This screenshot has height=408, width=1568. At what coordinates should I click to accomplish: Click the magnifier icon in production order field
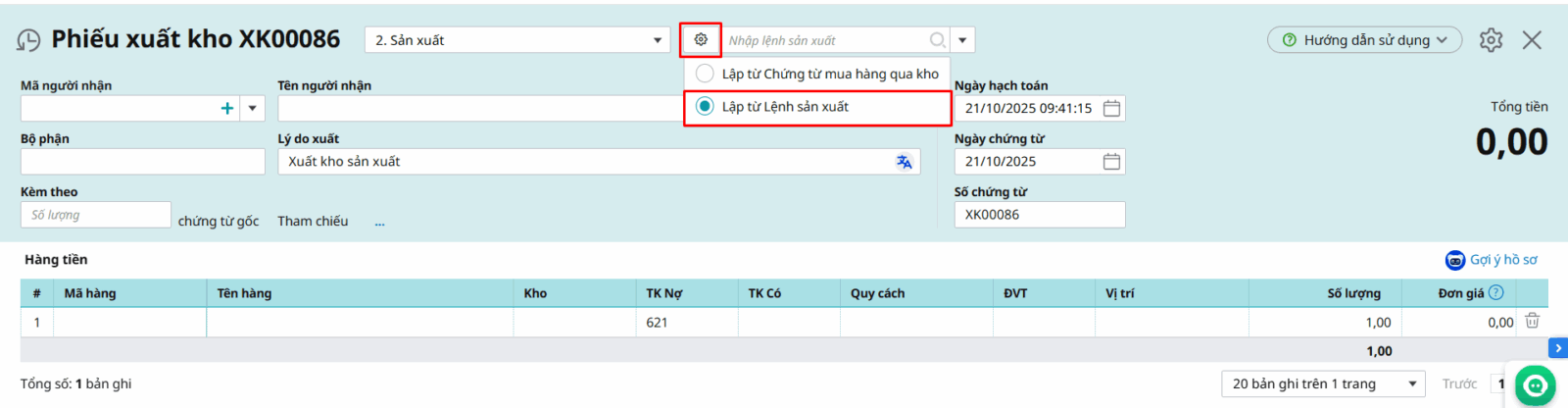(x=937, y=40)
